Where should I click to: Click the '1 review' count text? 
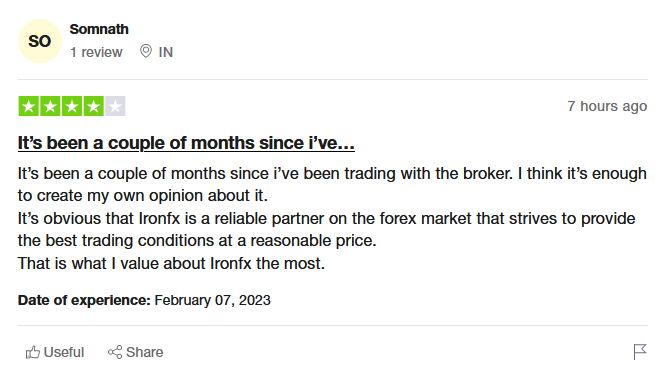point(96,52)
